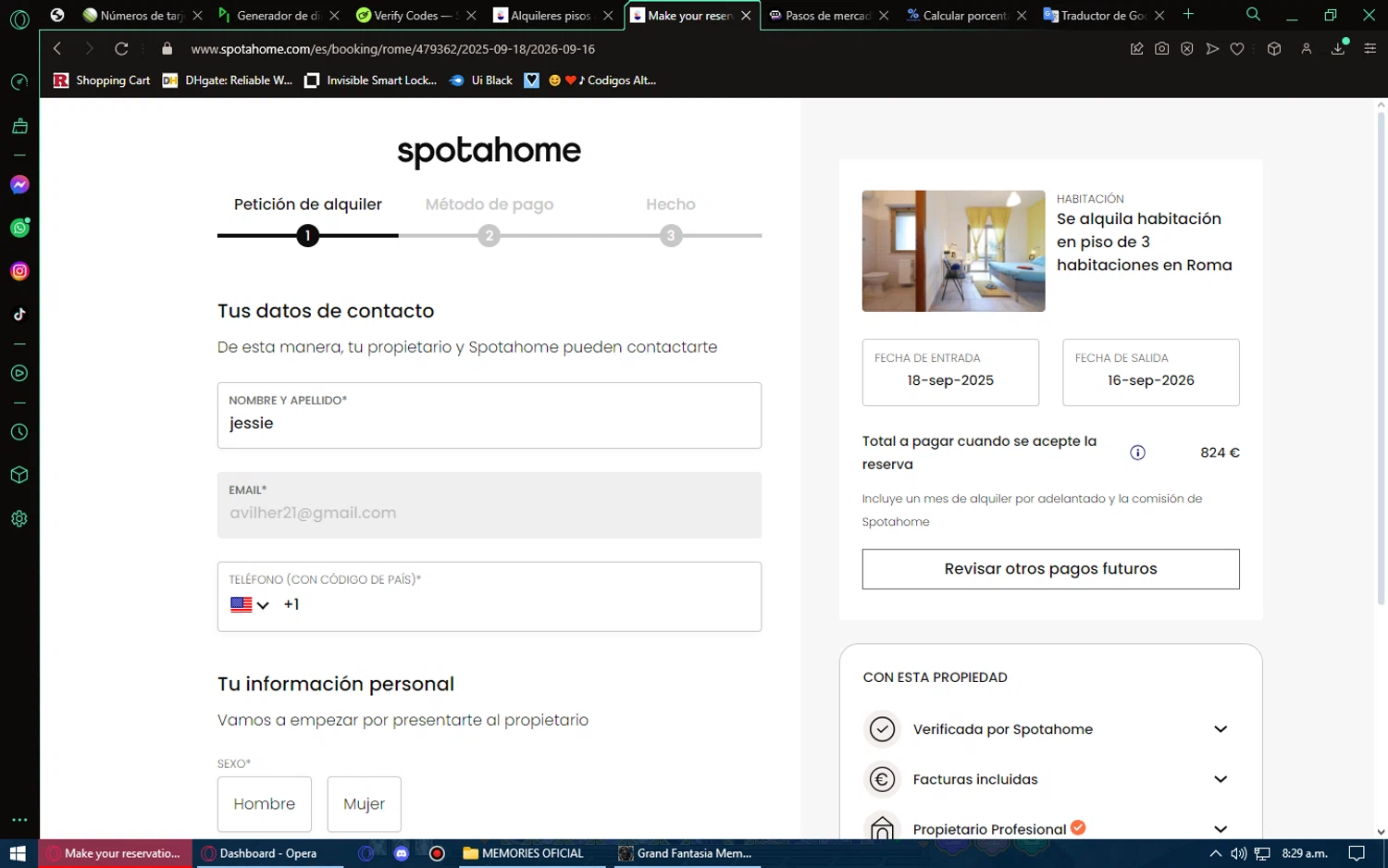Click the edit page icon in address bar

1136,49
